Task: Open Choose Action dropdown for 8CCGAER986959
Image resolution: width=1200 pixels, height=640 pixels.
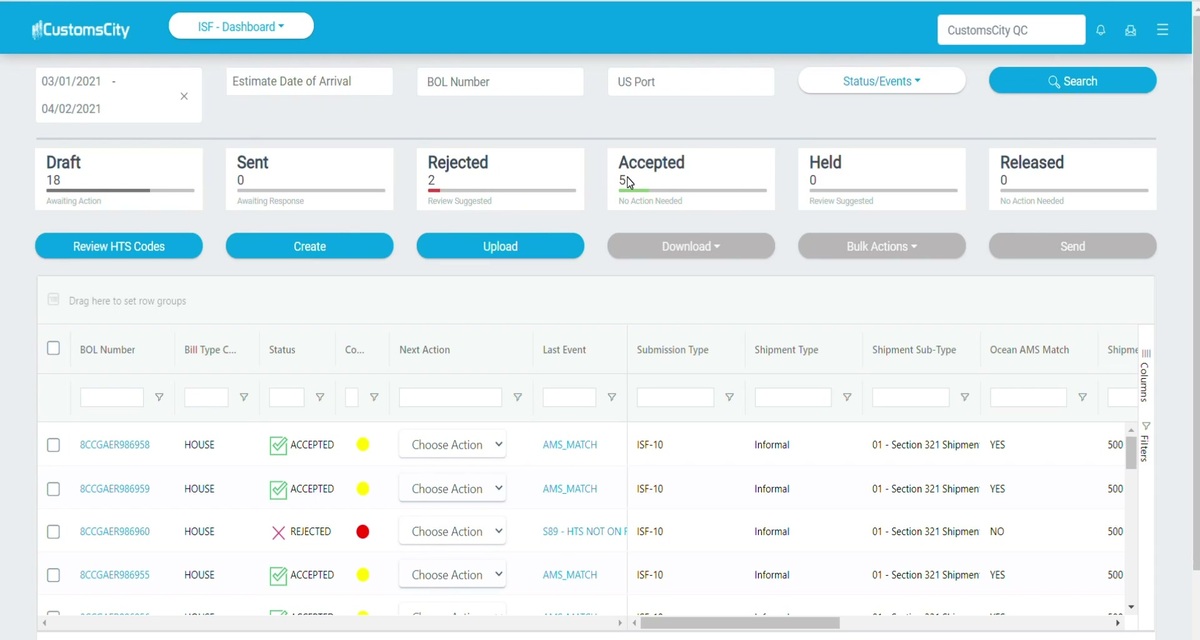Action: point(452,489)
